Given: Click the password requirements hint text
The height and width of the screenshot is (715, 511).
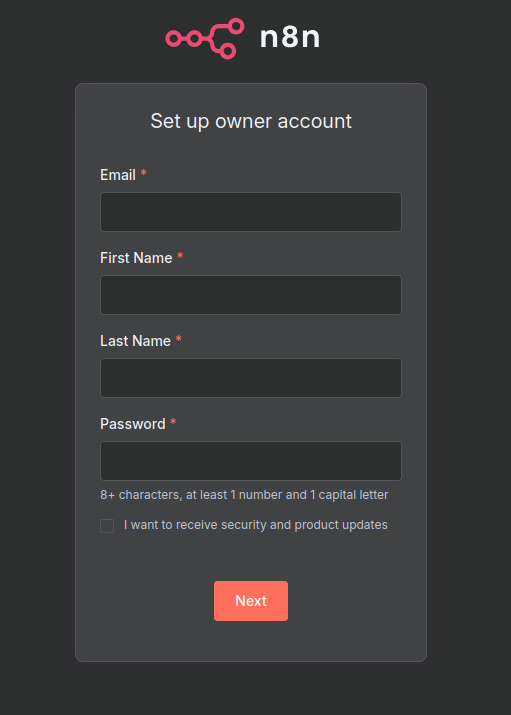Looking at the screenshot, I should click(244, 495).
